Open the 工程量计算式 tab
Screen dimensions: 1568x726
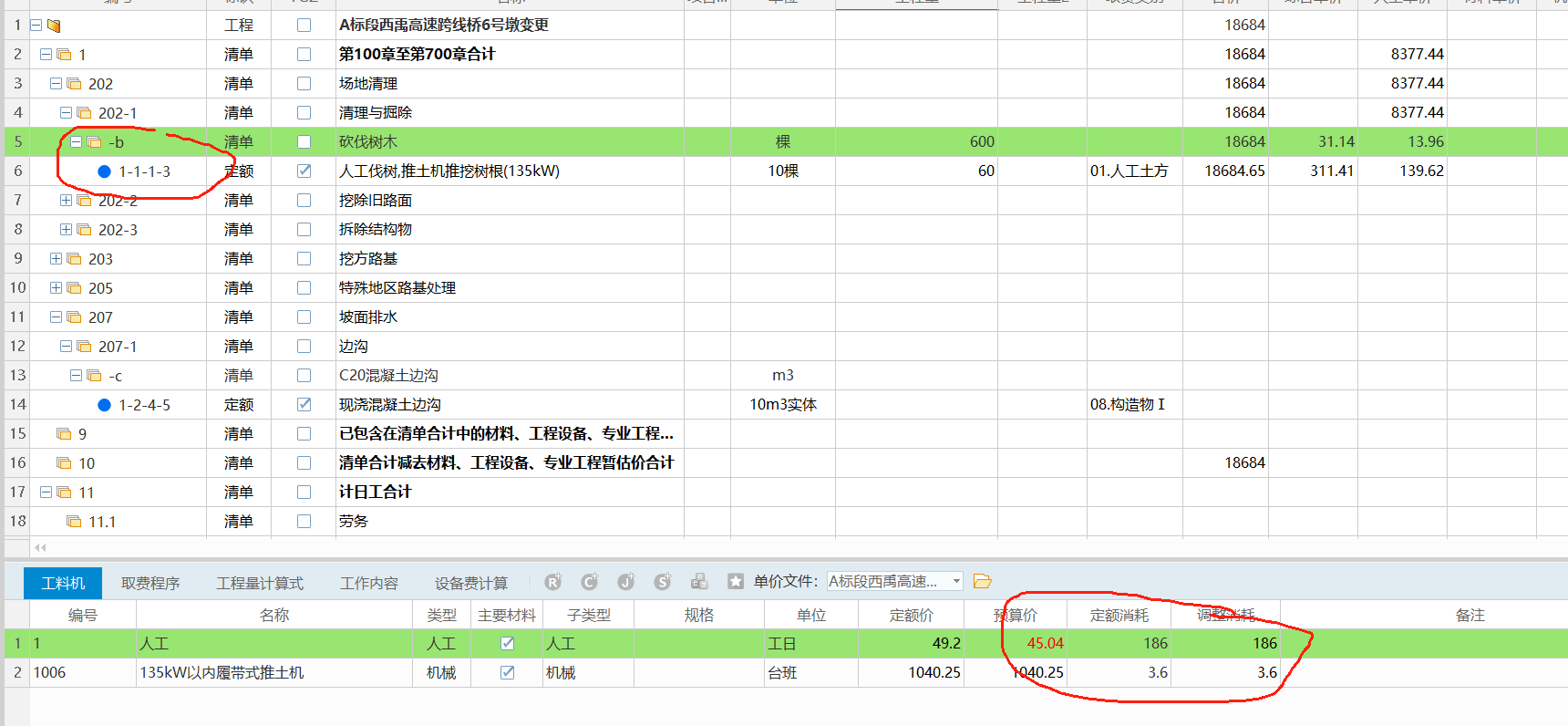point(260,583)
